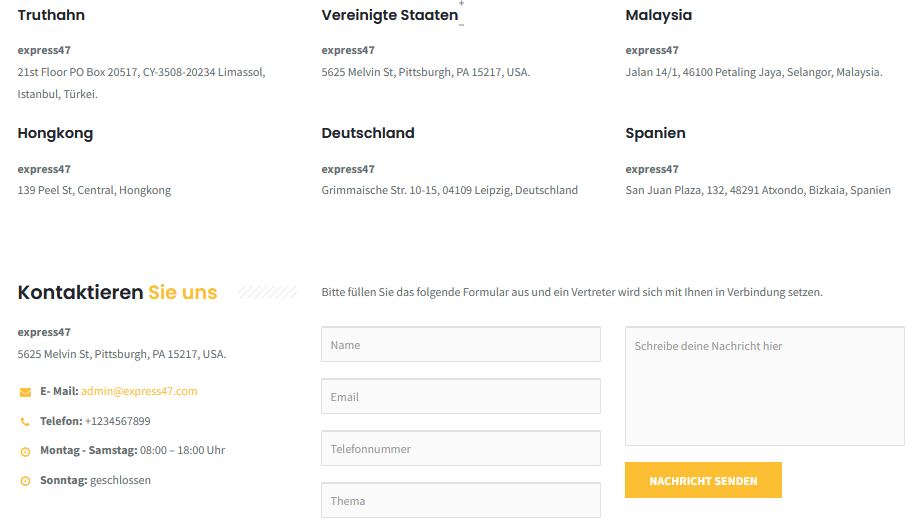The image size is (917, 520).
Task: Click the Hongkong office heading
Action: click(55, 133)
